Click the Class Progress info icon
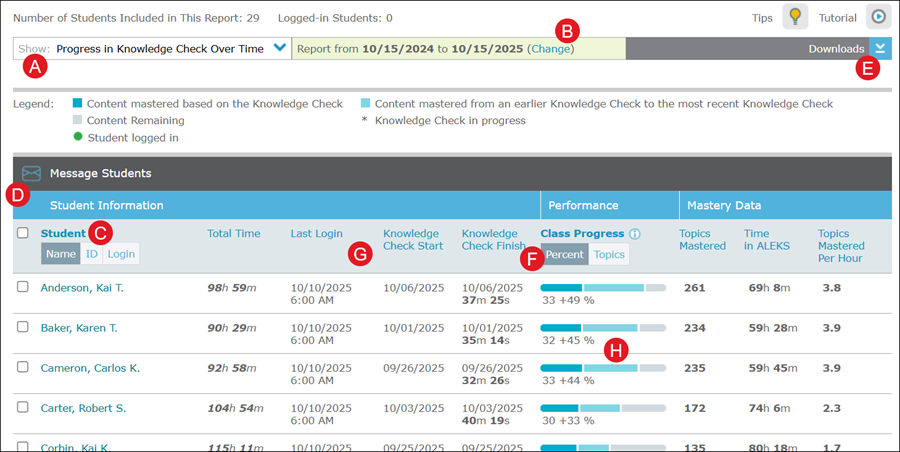Image resolution: width=900 pixels, height=452 pixels. (x=635, y=234)
